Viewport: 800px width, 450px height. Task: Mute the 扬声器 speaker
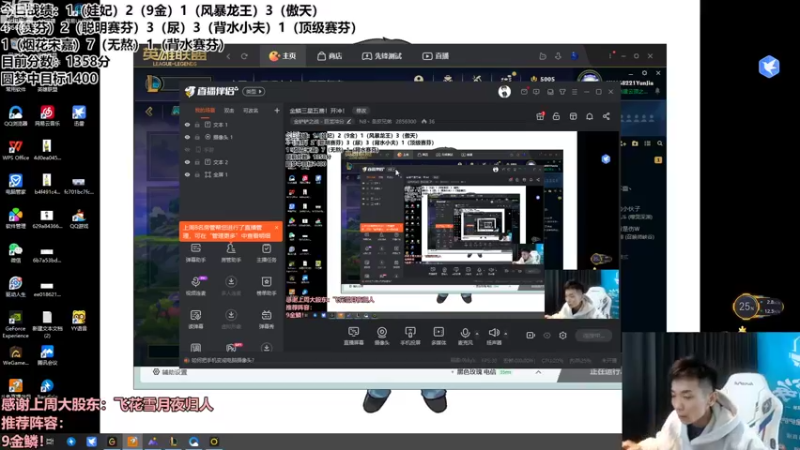[x=493, y=336]
